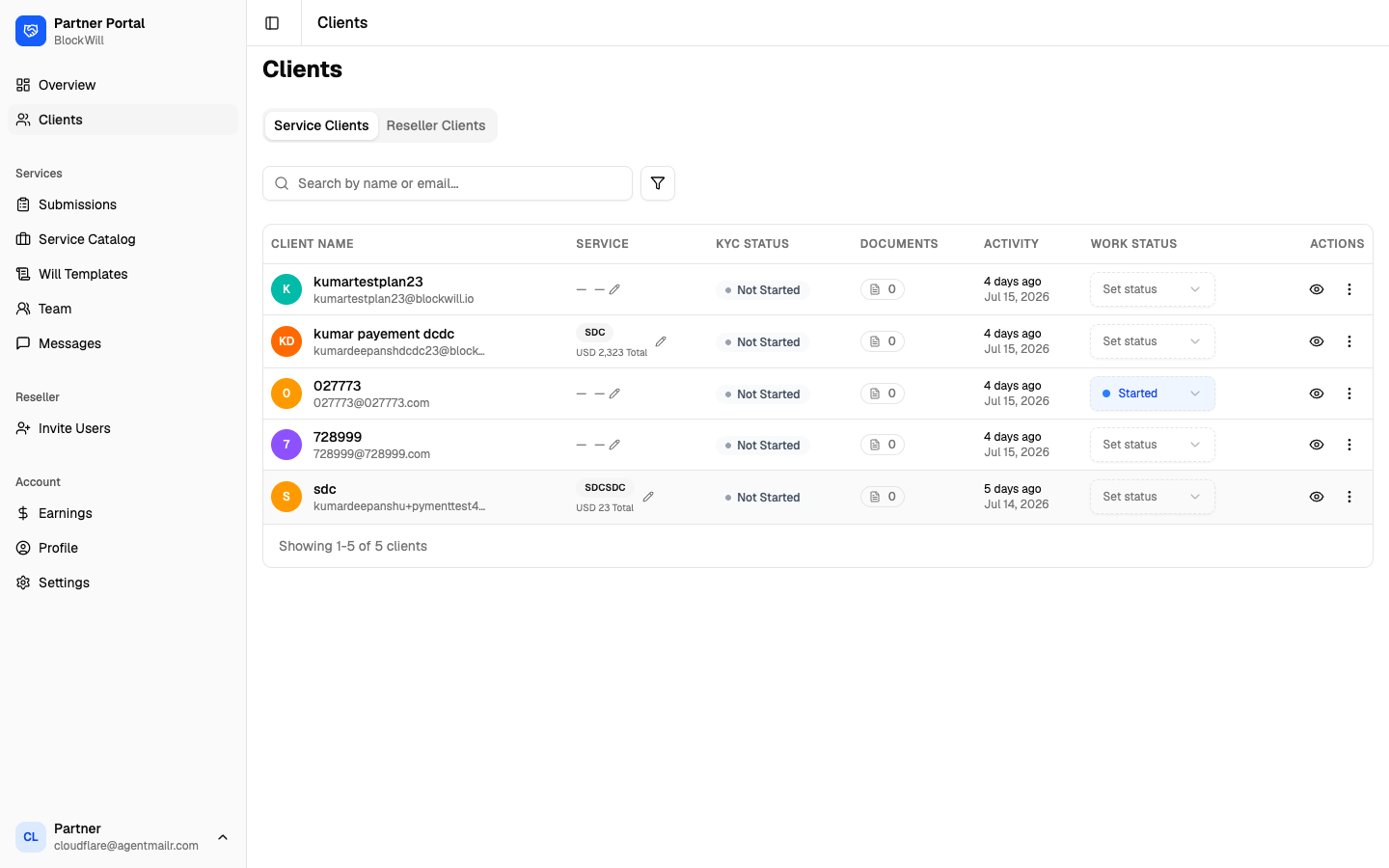Image resolution: width=1389 pixels, height=868 pixels.
Task: Click the purple 7 avatar of 728999
Action: (x=286, y=445)
